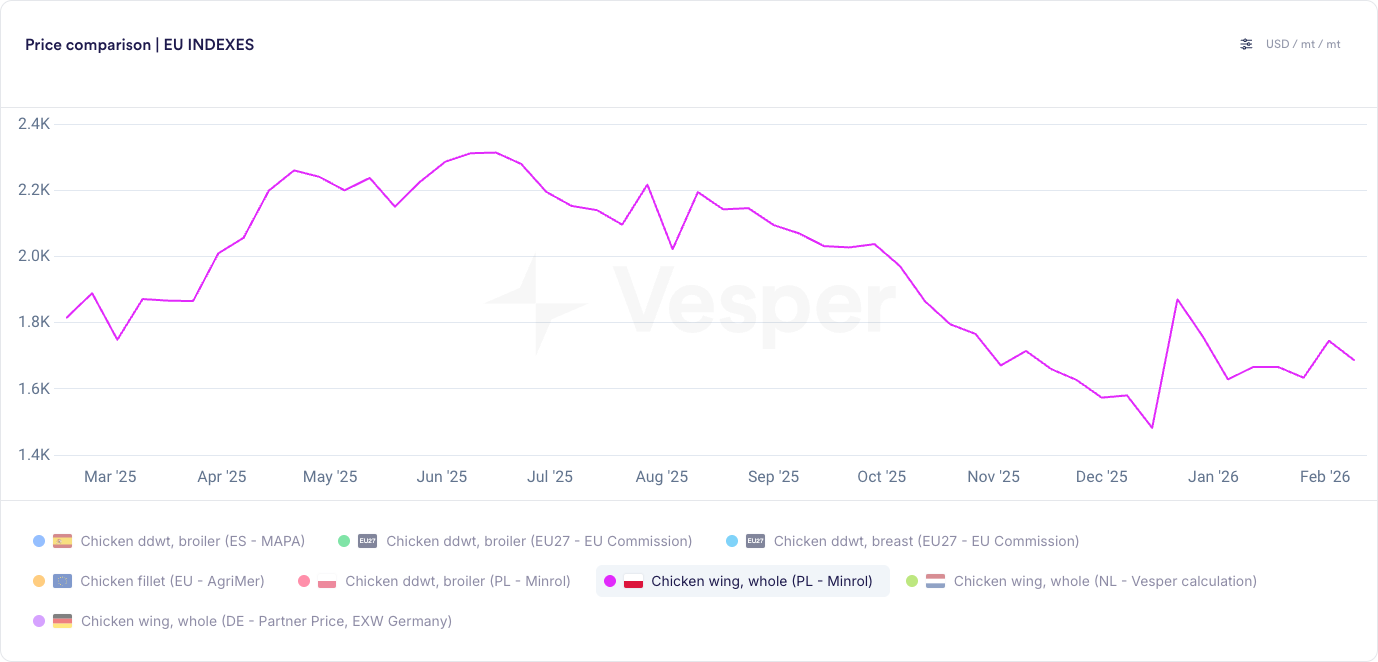Toggle Chicken ddwt, broiler (ES - MAPA) series
The width and height of the screenshot is (1378, 662).
168,541
